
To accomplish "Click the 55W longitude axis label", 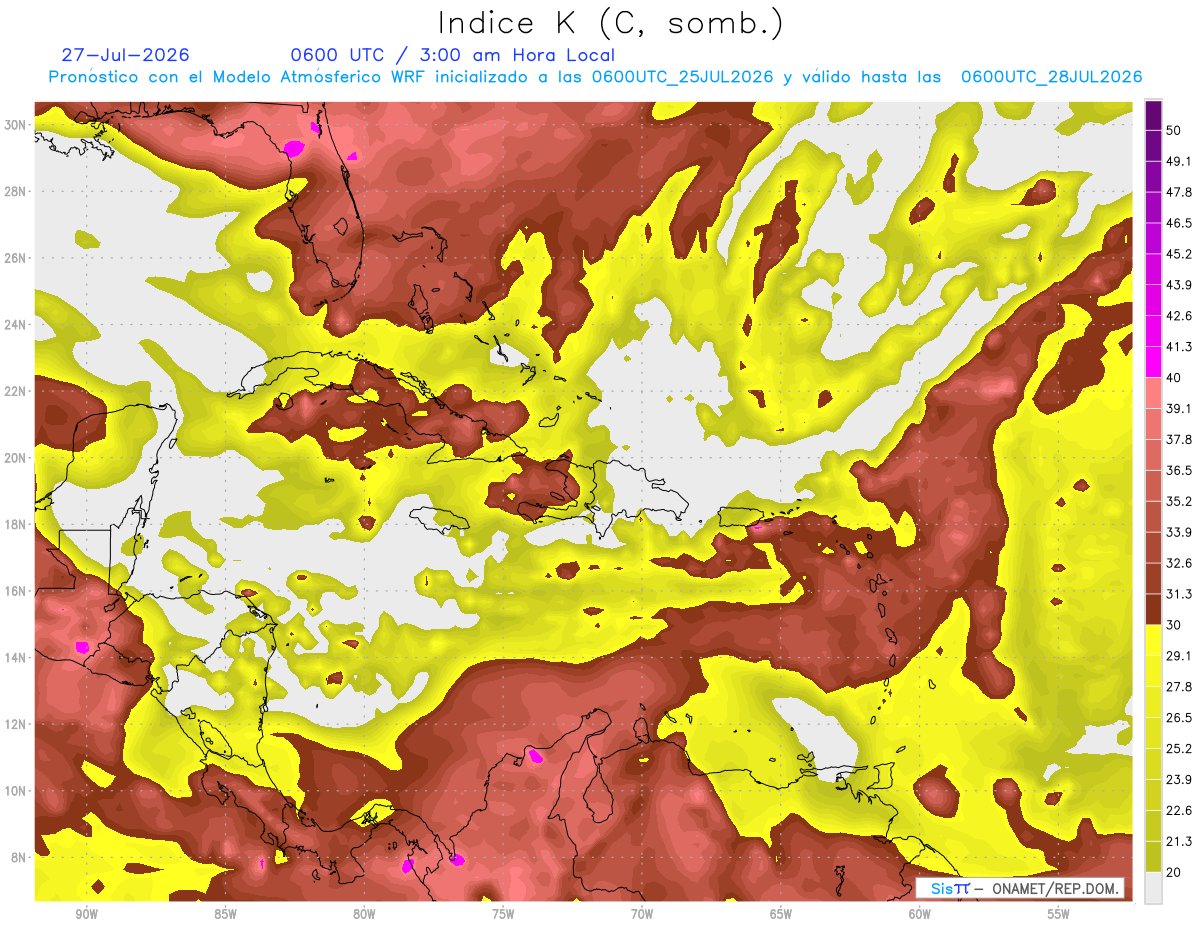I will [1059, 914].
